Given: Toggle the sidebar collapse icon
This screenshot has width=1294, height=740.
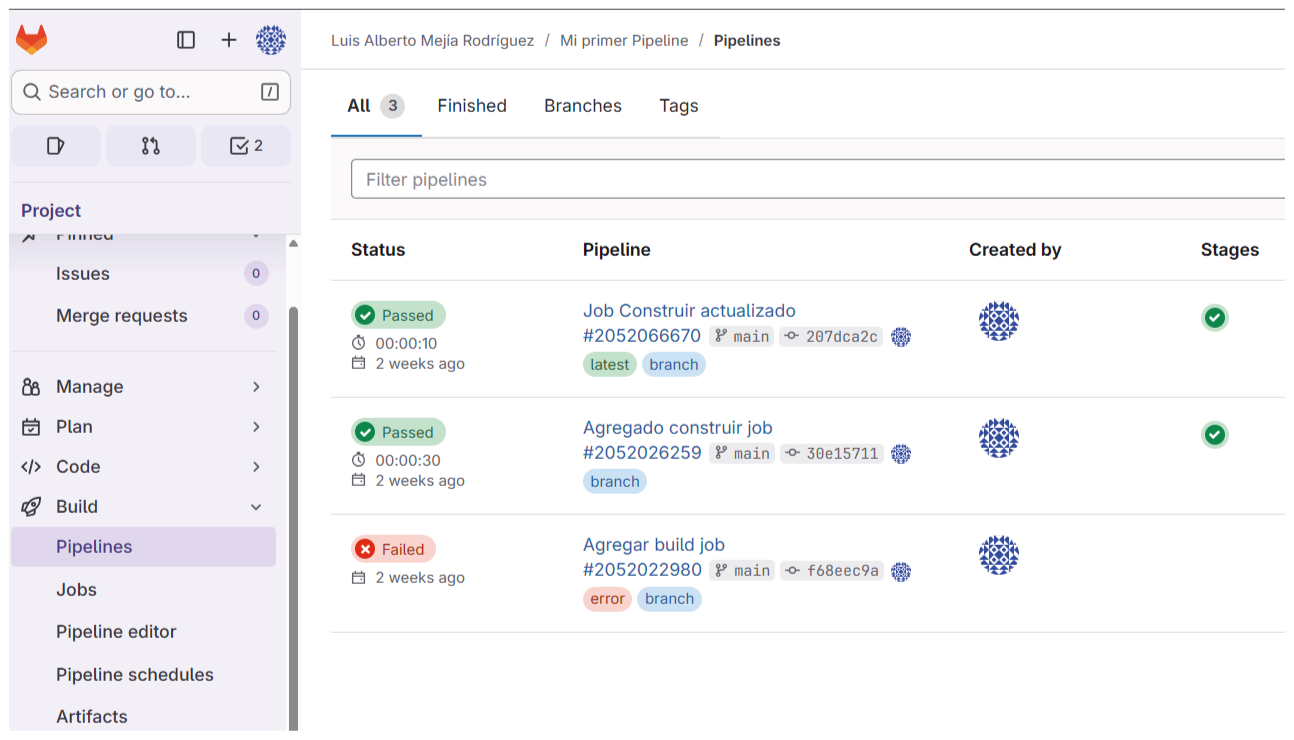Looking at the screenshot, I should [186, 40].
